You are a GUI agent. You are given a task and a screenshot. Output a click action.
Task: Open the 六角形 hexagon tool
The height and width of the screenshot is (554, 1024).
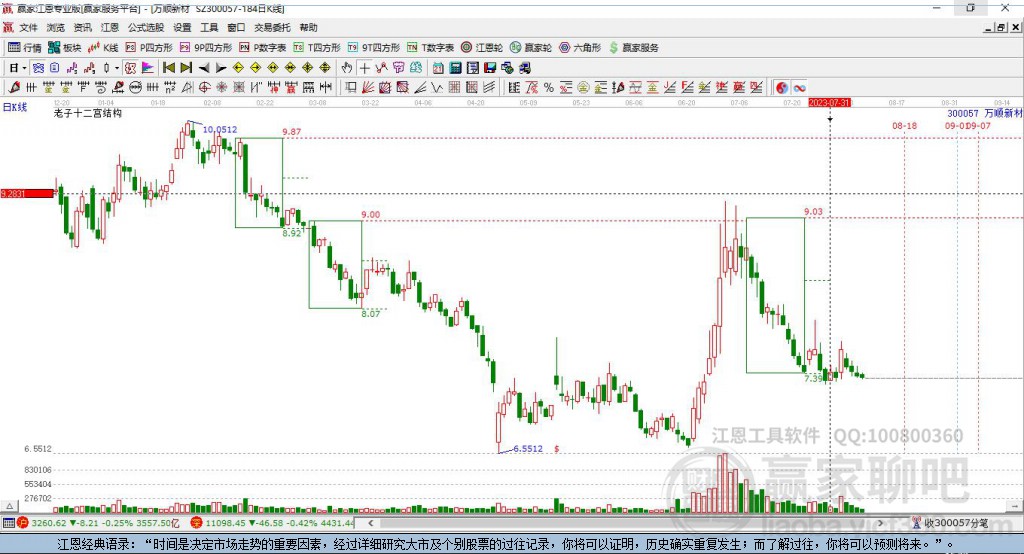(x=580, y=48)
